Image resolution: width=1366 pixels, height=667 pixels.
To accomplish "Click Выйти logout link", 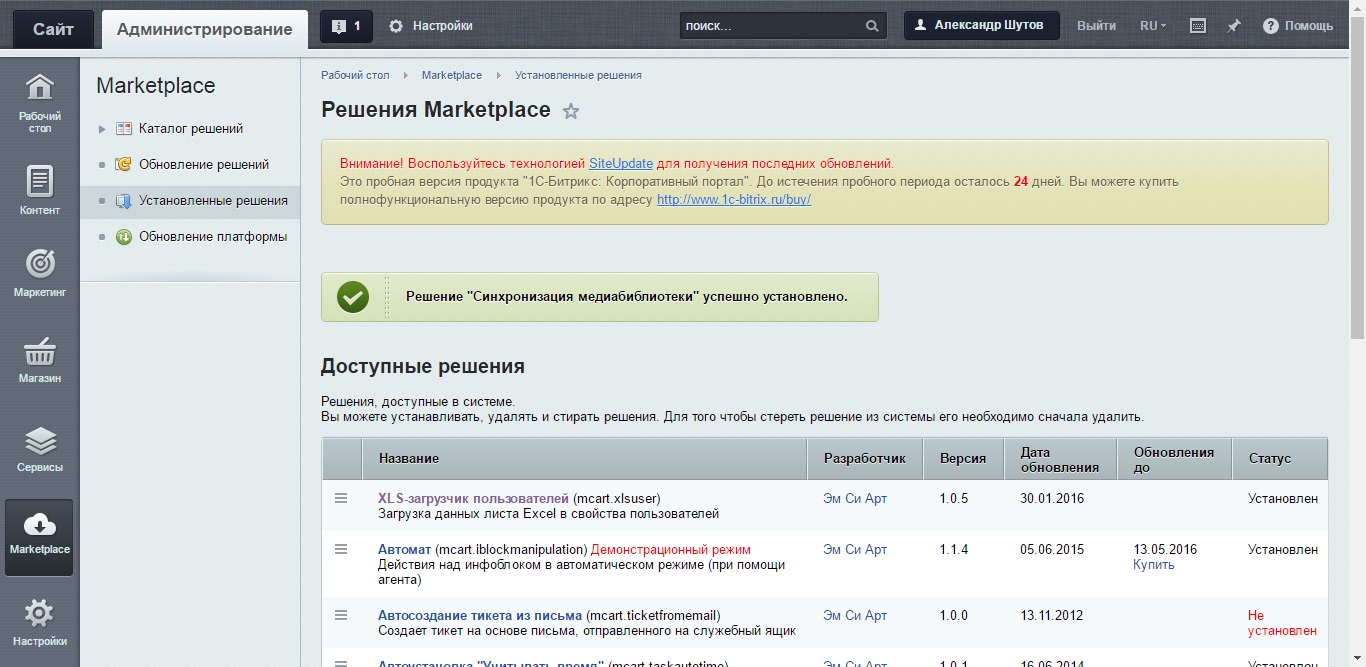I will coord(1096,26).
